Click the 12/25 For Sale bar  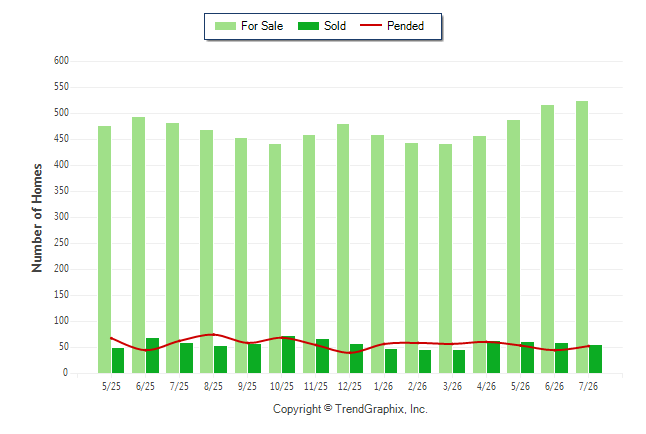pos(343,249)
